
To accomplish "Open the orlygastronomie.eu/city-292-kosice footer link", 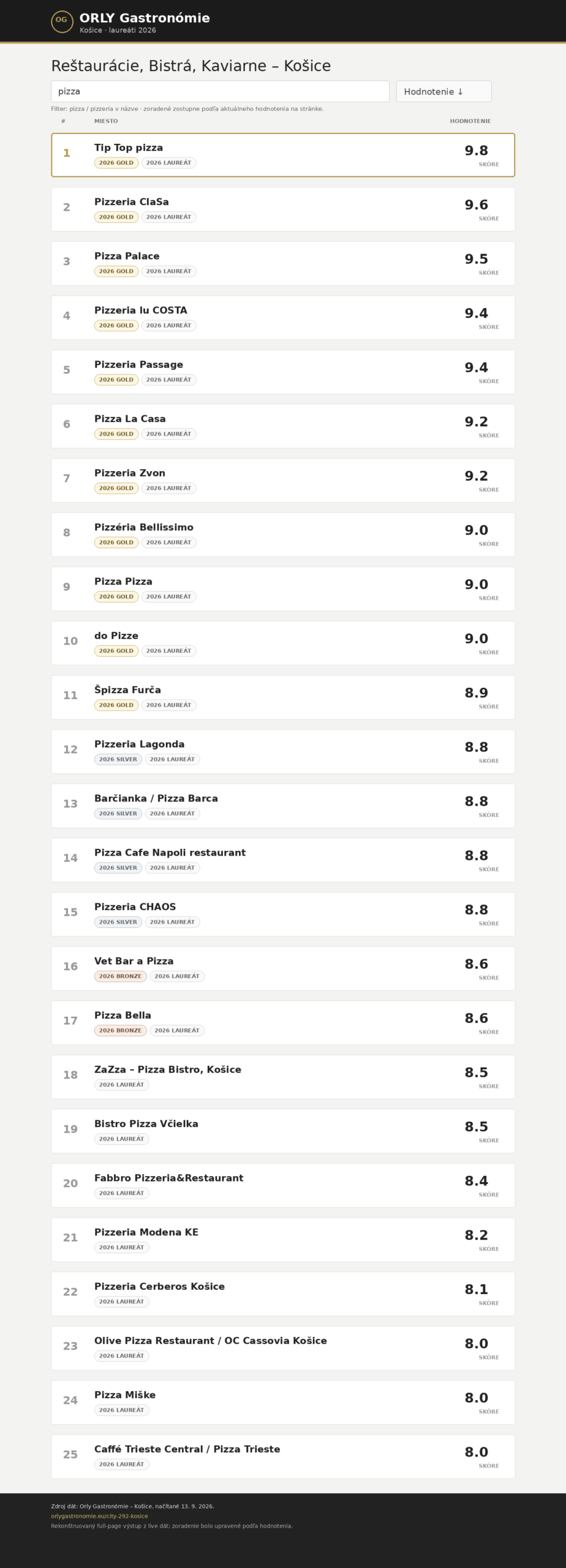I will pyautogui.click(x=99, y=1516).
